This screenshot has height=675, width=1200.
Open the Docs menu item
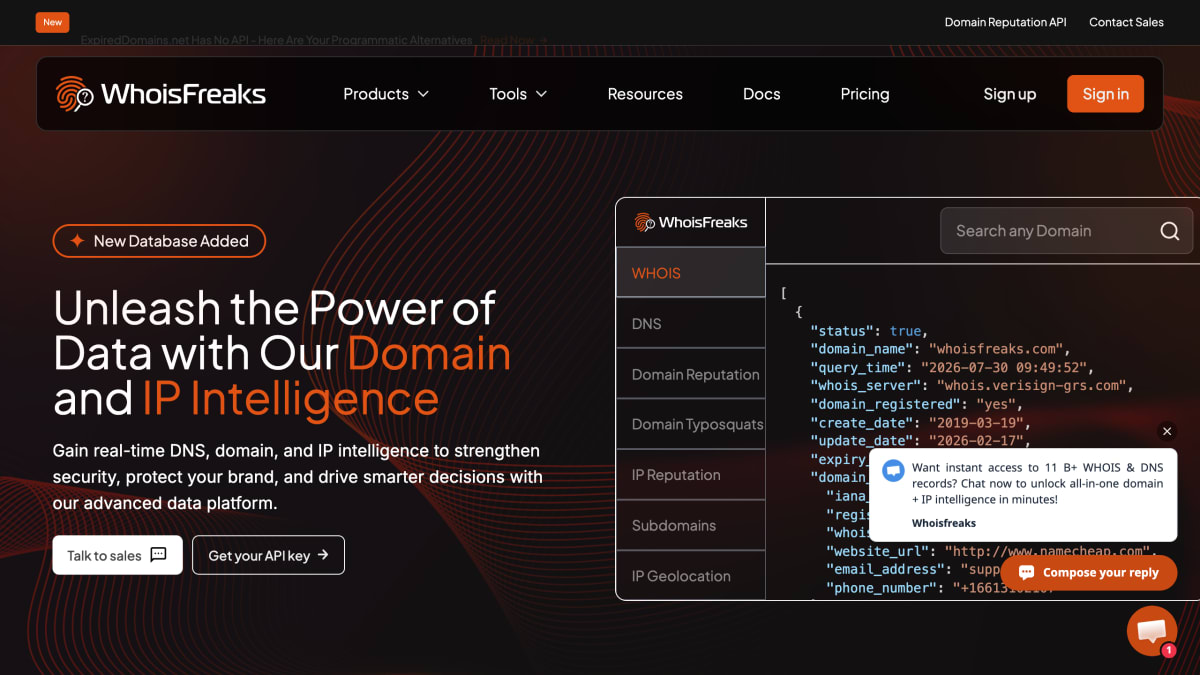[761, 94]
